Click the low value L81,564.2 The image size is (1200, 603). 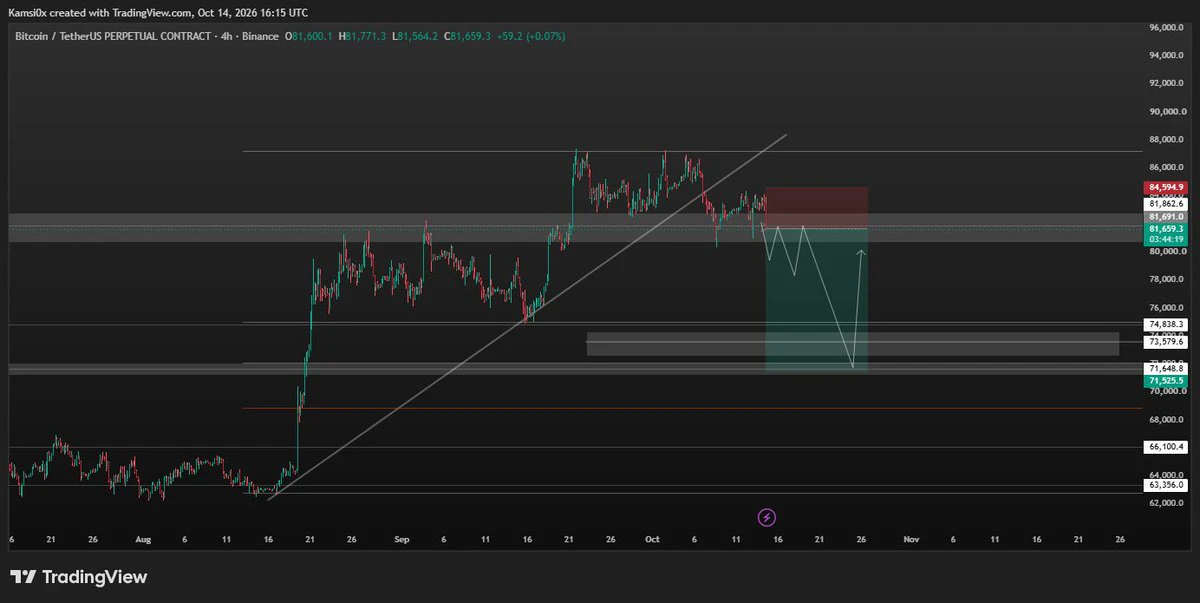click(x=415, y=37)
